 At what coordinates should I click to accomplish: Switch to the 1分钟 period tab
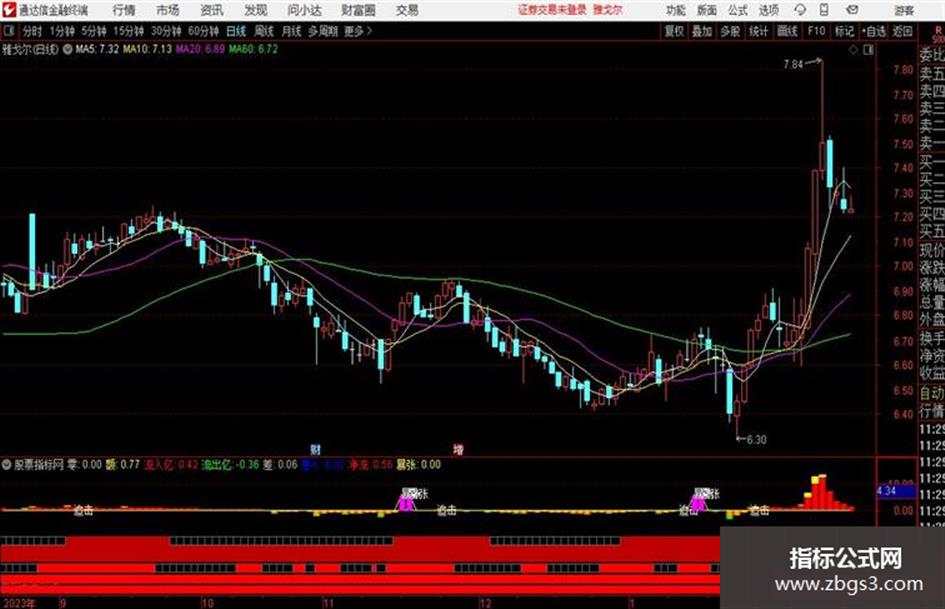(62, 31)
